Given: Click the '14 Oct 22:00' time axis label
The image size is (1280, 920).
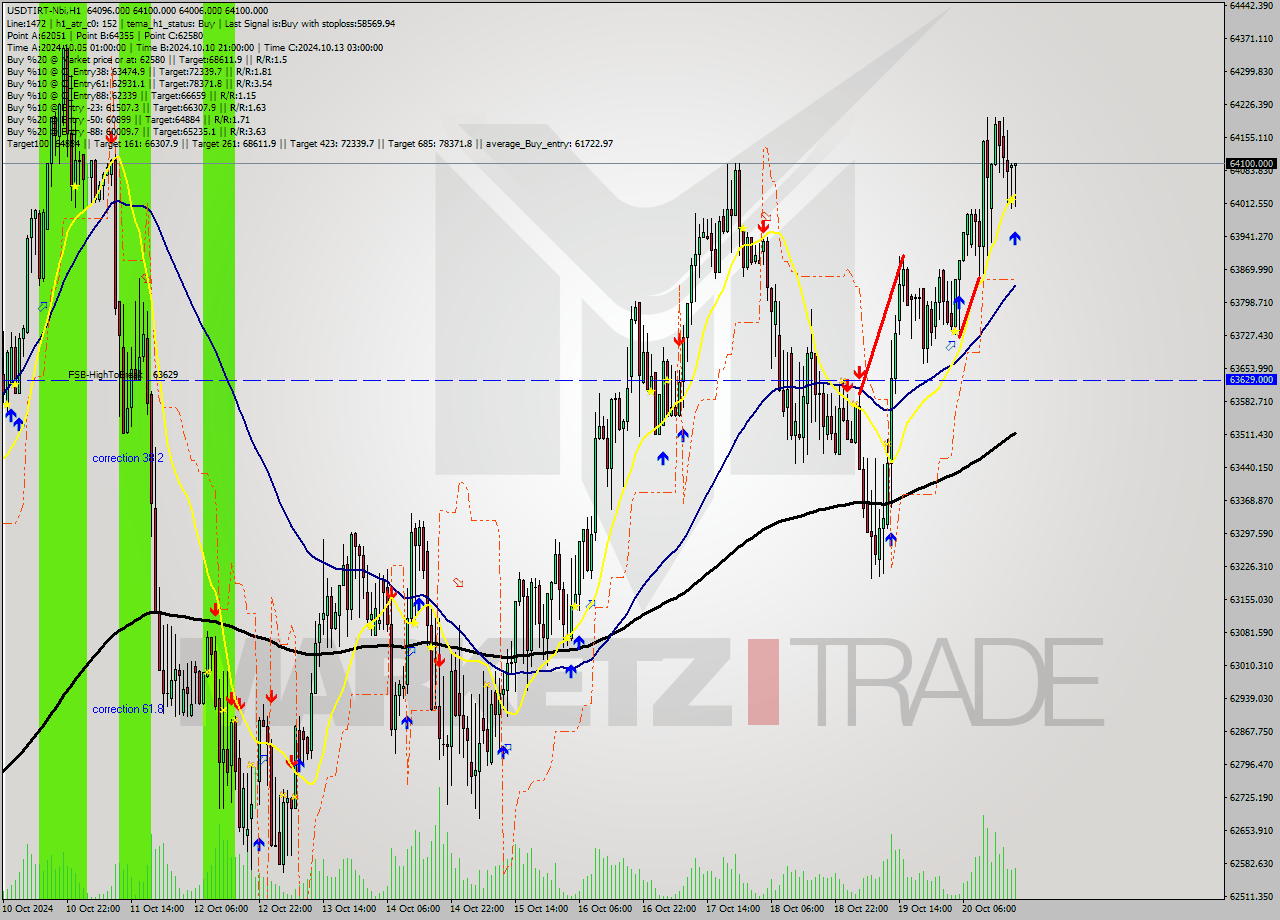Looking at the screenshot, I should 479,909.
